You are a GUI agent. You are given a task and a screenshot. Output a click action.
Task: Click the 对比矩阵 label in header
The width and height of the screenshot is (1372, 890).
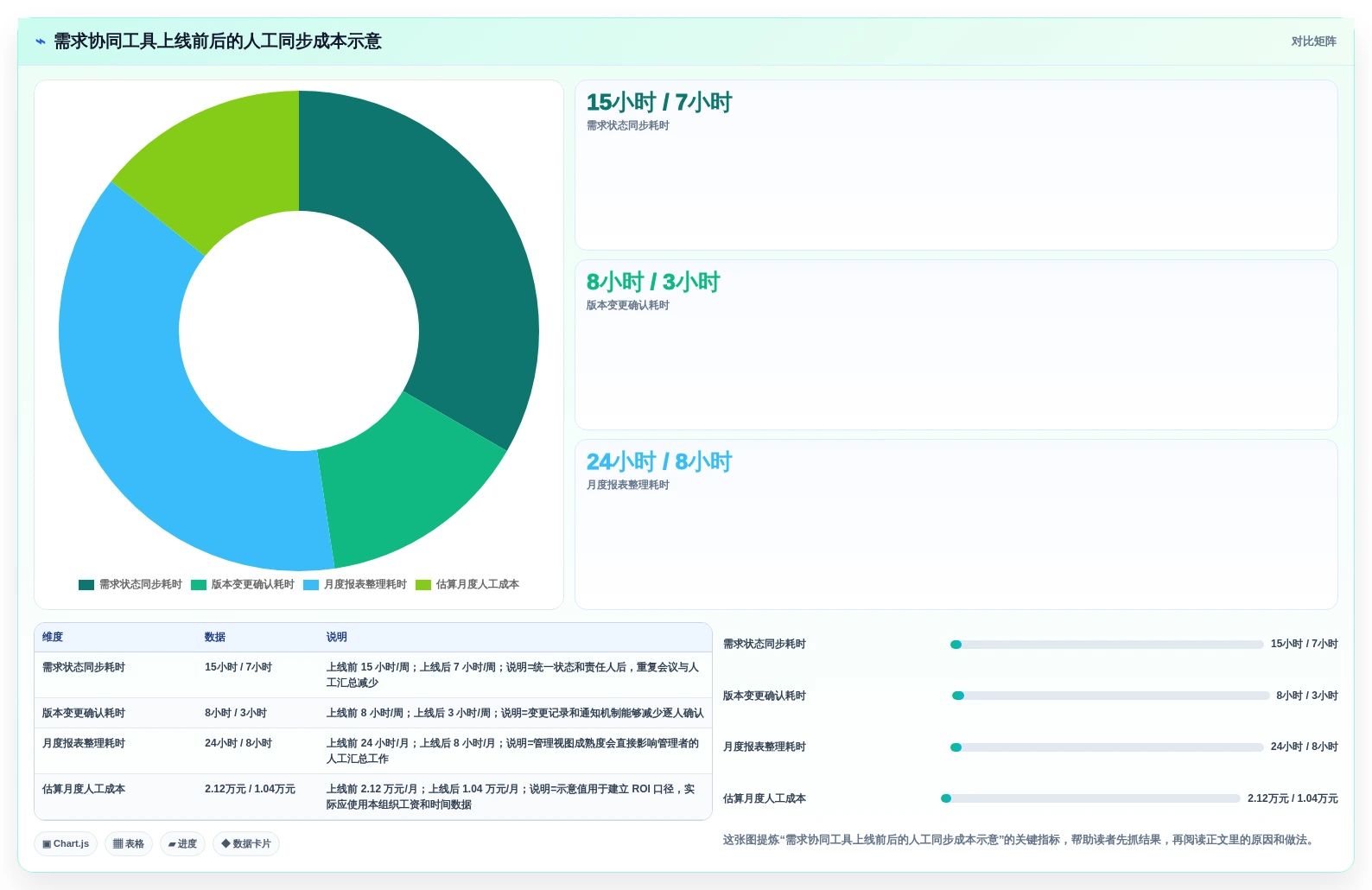pos(1313,41)
